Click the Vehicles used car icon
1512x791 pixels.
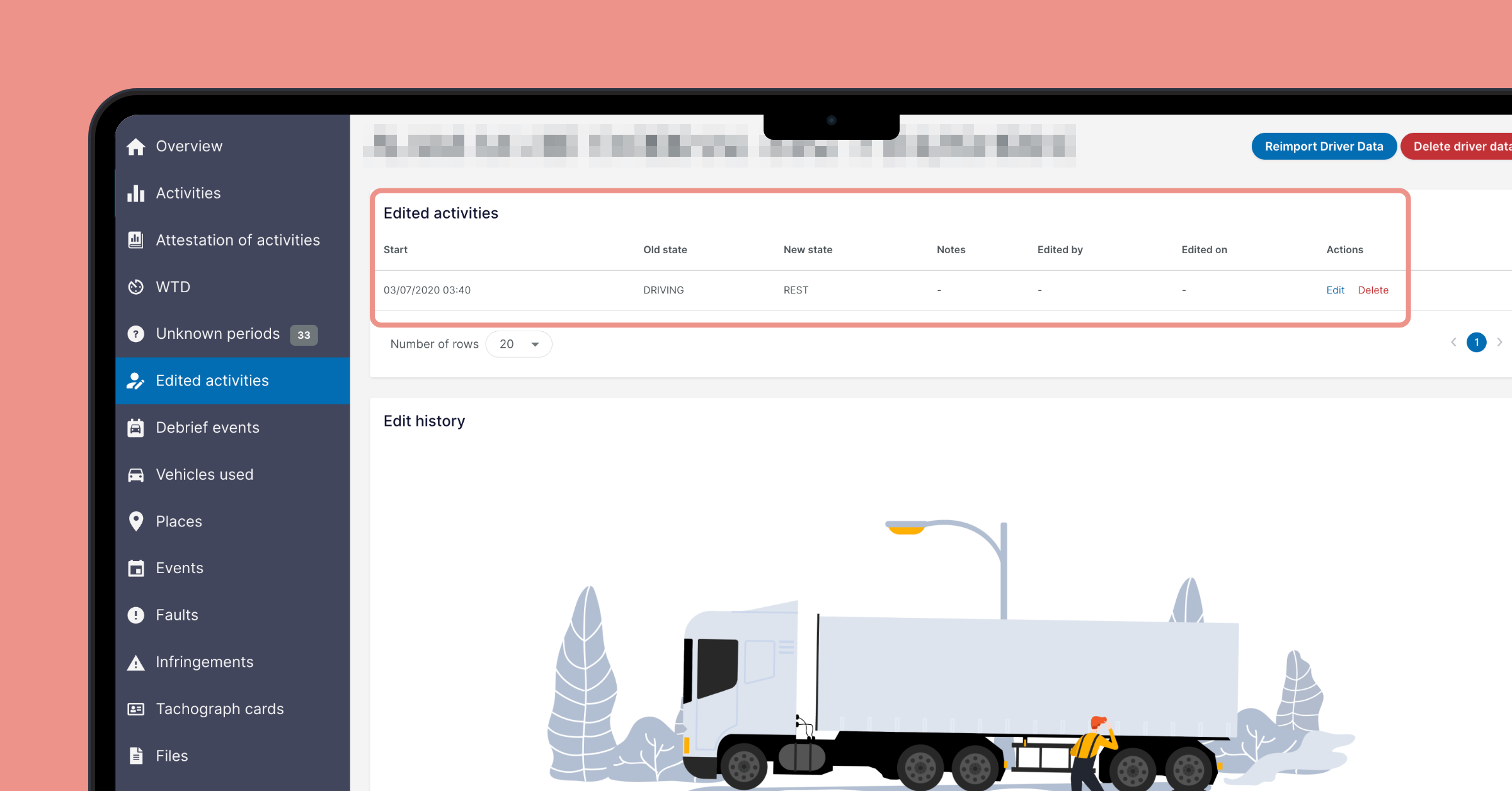point(135,475)
